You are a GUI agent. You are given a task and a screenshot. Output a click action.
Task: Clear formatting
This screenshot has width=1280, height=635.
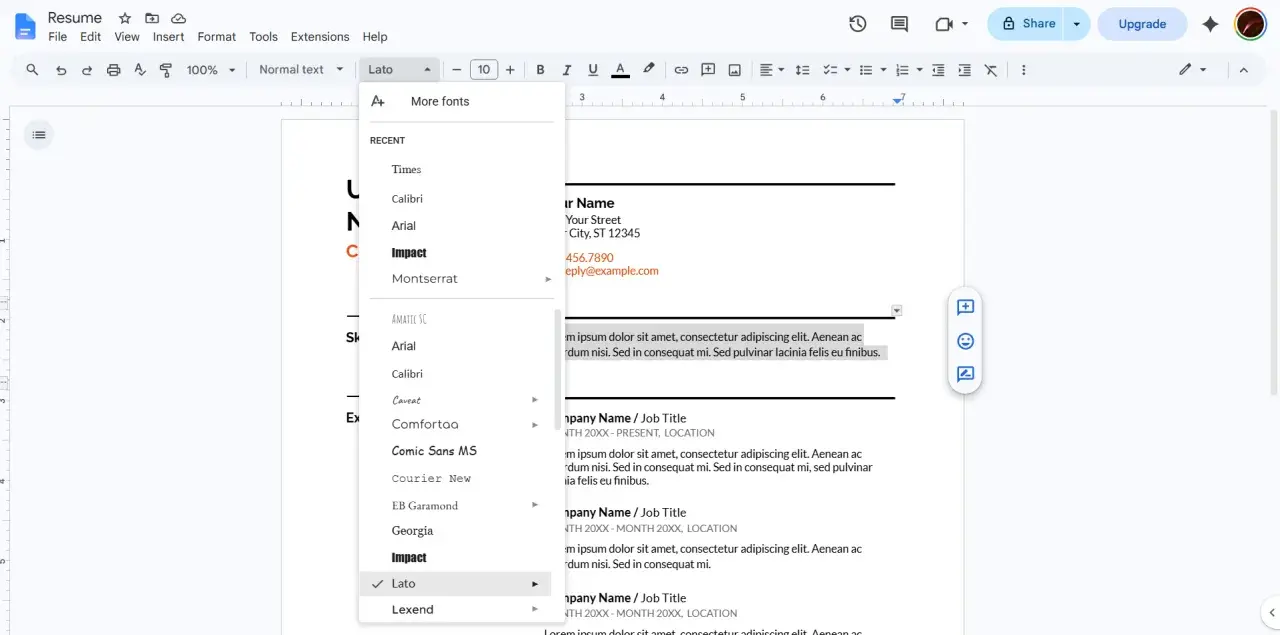(x=991, y=70)
